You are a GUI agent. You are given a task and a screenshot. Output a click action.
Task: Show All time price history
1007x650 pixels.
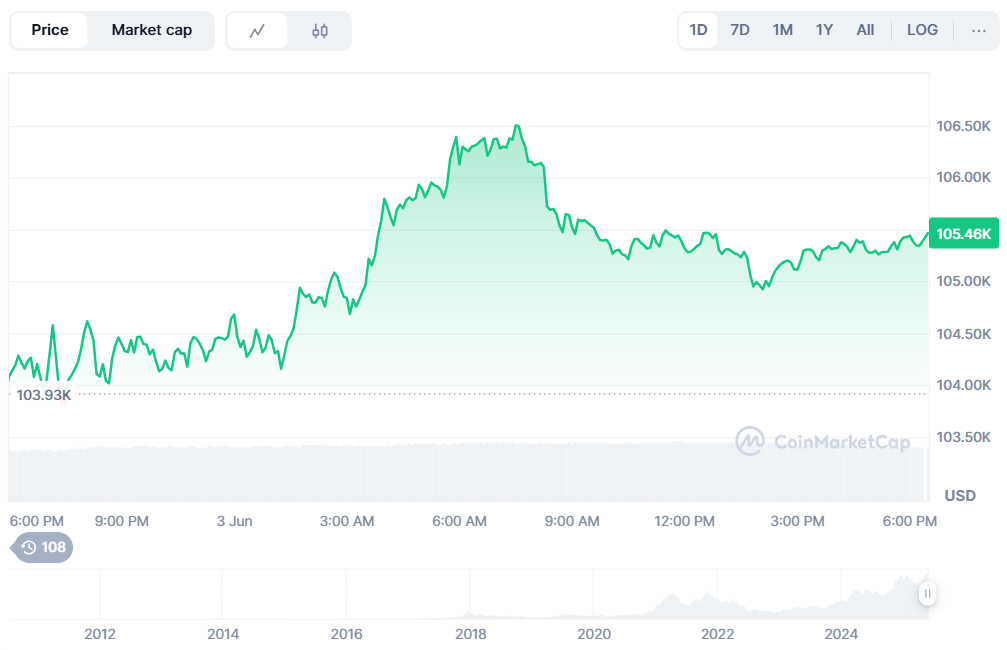(865, 30)
